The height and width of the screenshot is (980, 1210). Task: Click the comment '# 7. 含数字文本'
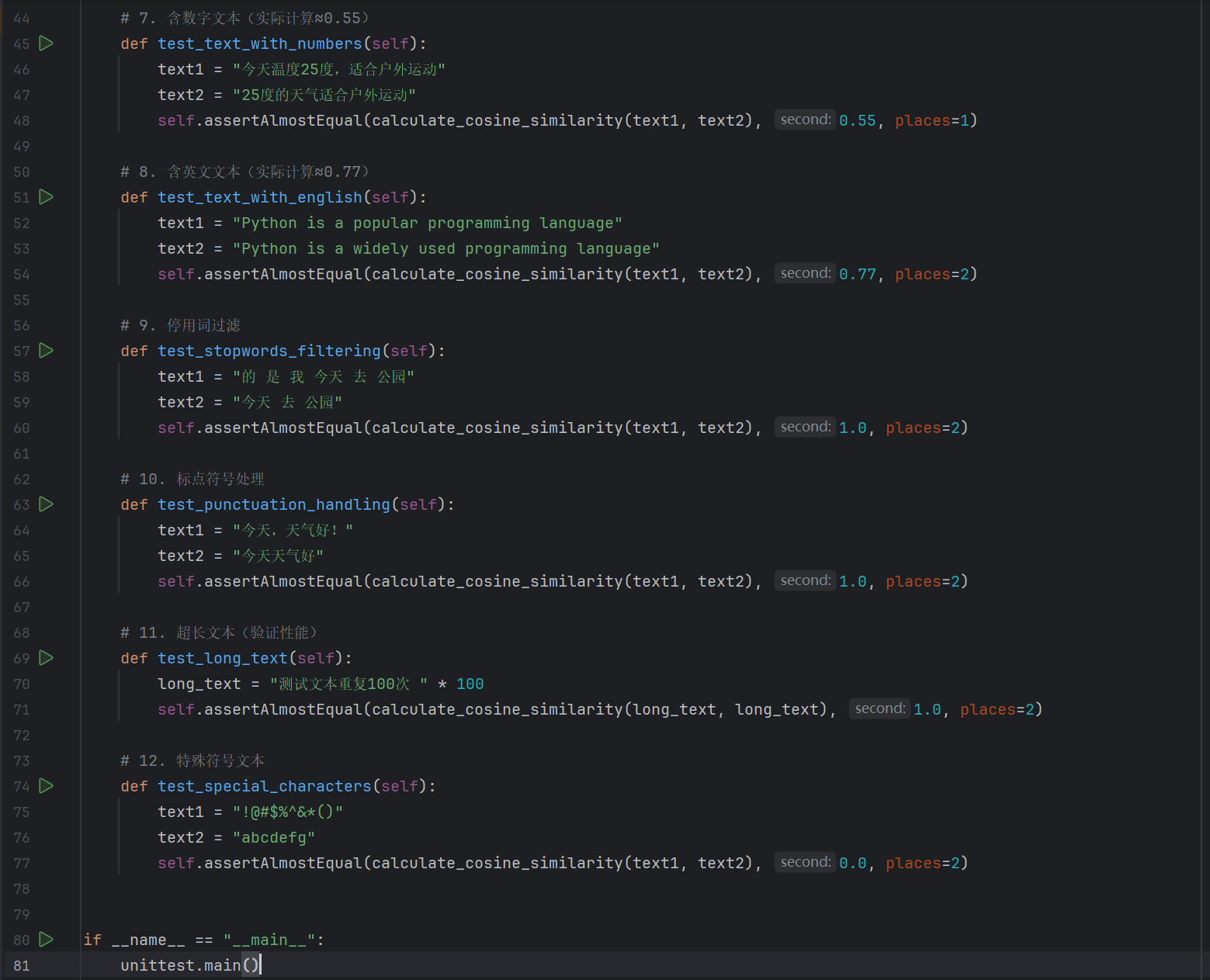pyautogui.click(x=245, y=19)
